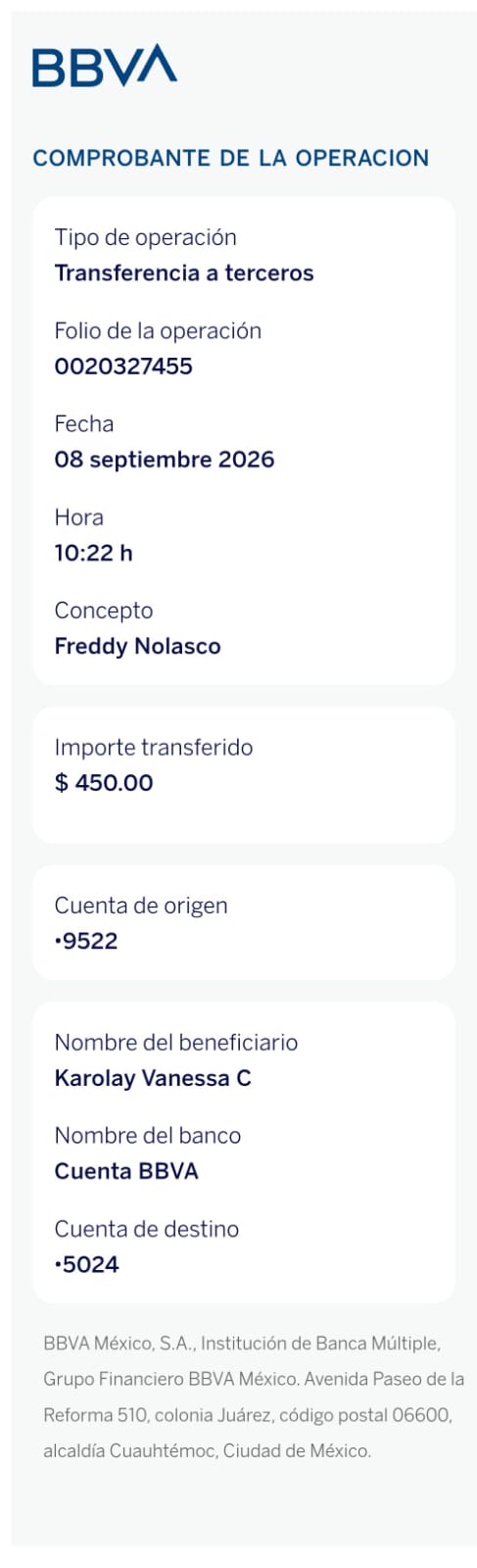Click the BBVA logo

(x=105, y=66)
